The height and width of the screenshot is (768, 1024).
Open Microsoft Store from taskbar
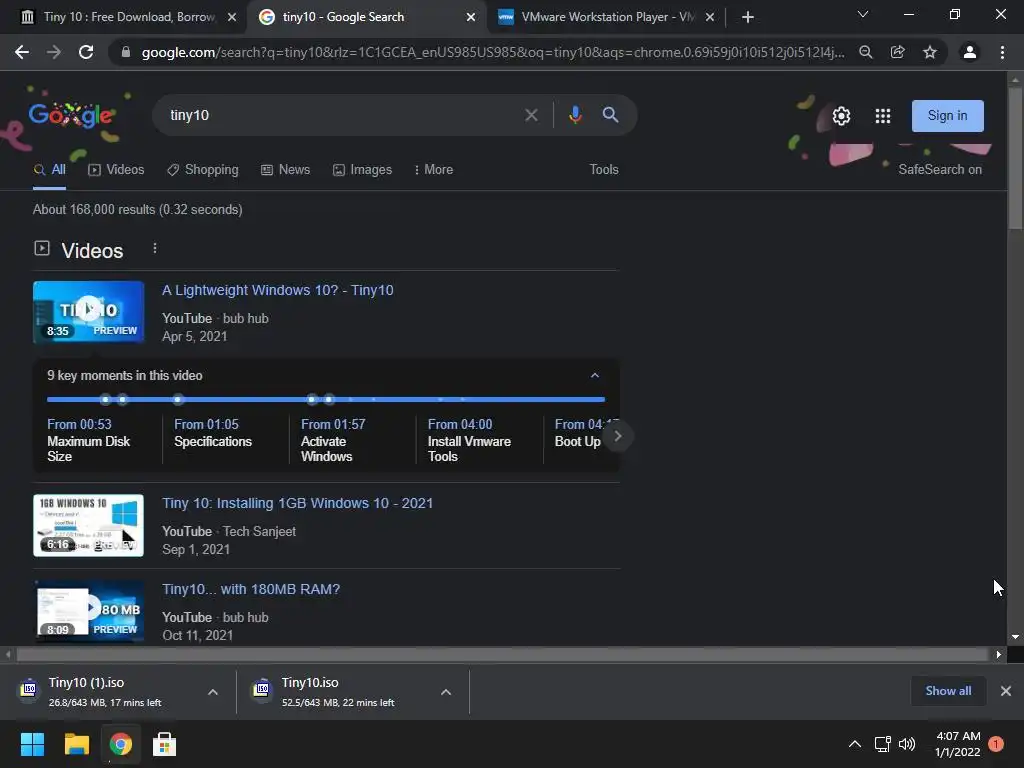(x=164, y=744)
